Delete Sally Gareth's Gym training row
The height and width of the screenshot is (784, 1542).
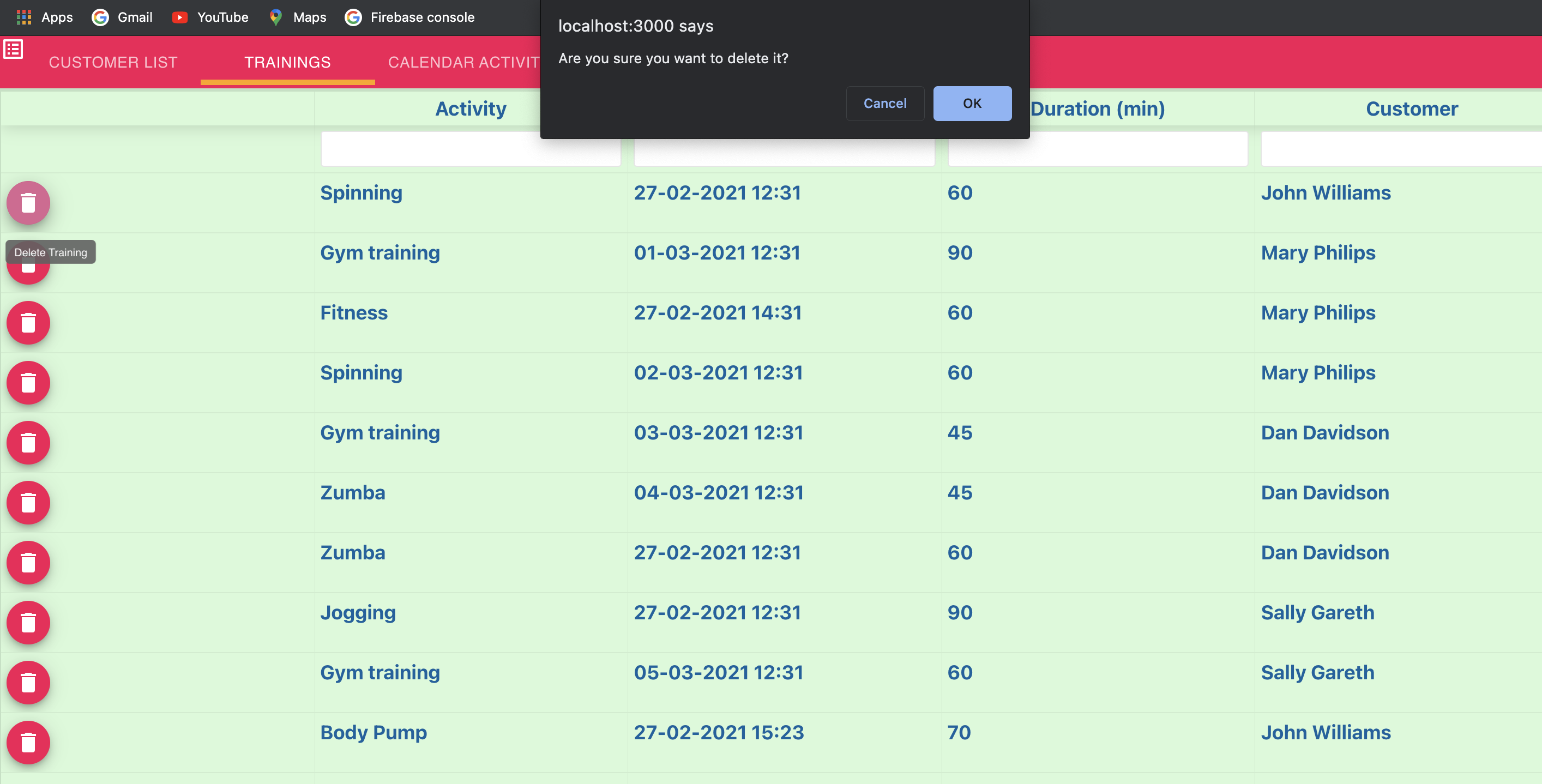[x=28, y=682]
